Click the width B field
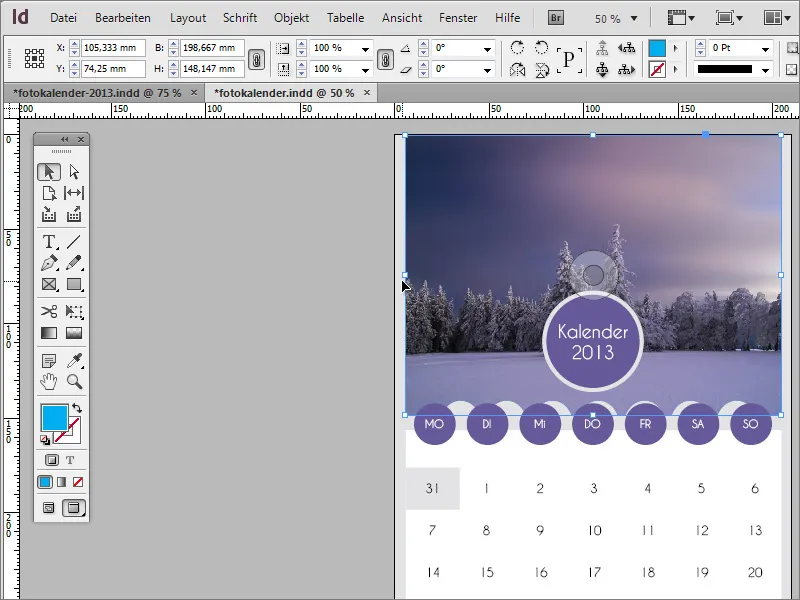The height and width of the screenshot is (600, 800). point(212,48)
